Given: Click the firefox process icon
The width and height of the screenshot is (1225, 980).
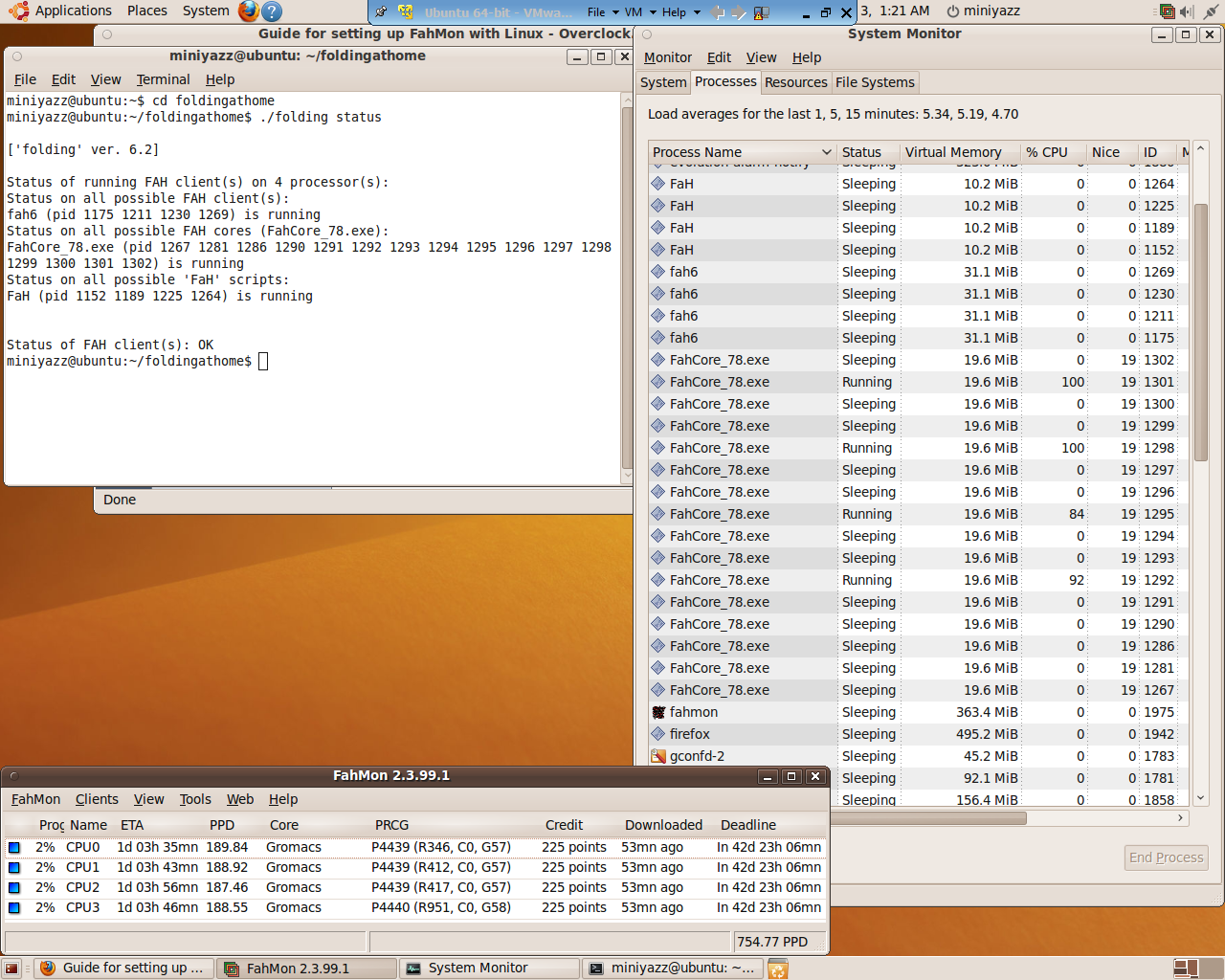Looking at the screenshot, I should 658,734.
